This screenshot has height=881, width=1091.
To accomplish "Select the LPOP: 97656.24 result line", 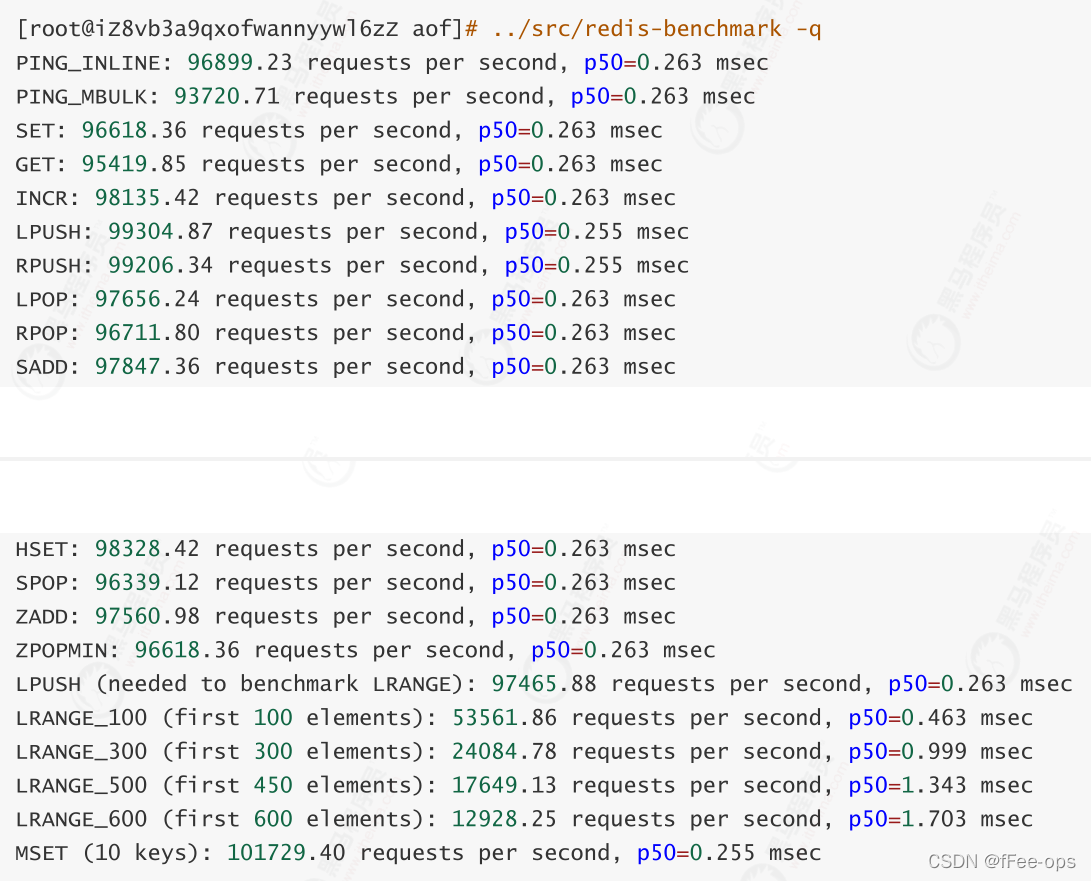I will (x=346, y=299).
